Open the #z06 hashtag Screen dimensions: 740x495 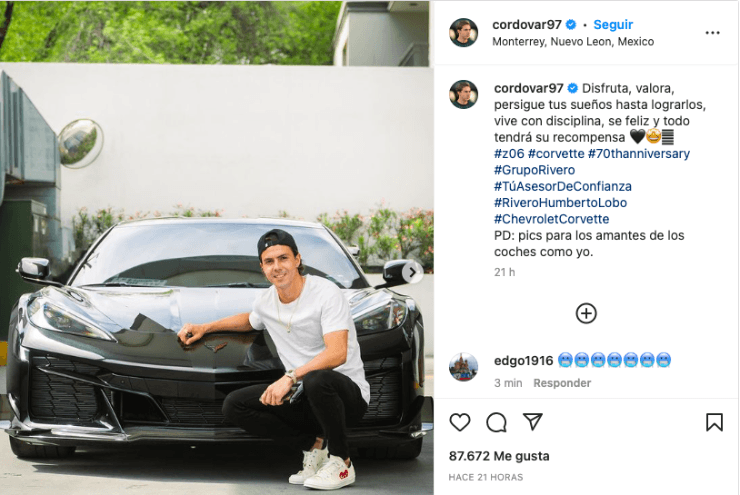tap(509, 154)
